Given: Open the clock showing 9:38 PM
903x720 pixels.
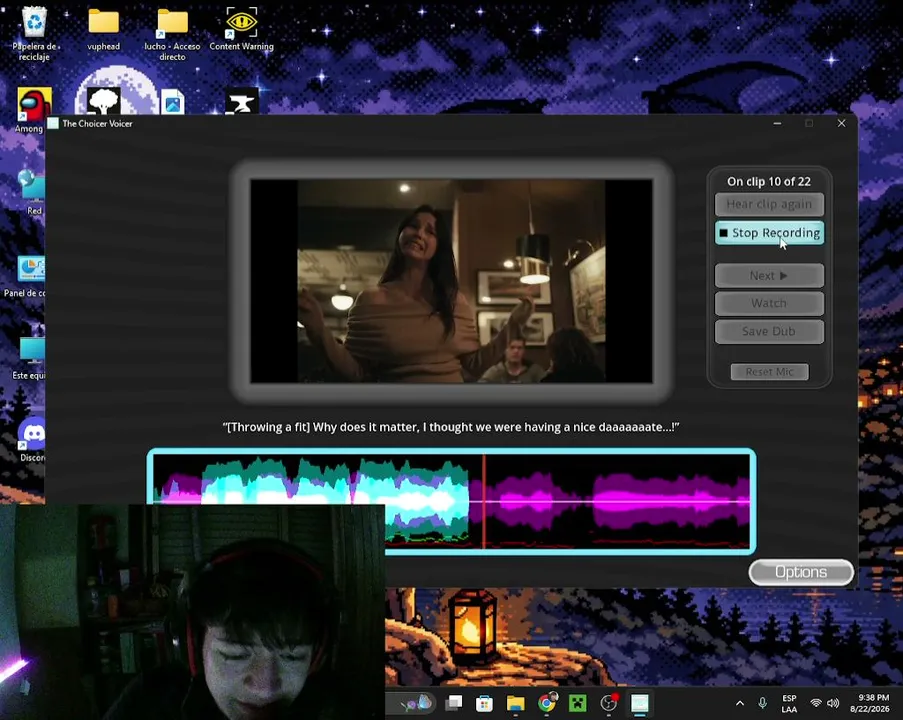Looking at the screenshot, I should pos(870,703).
